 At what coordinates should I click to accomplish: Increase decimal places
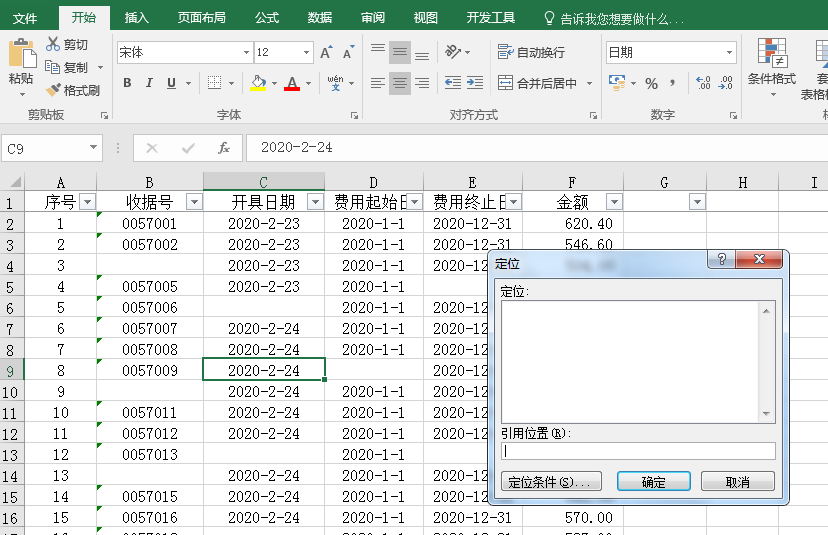703,83
